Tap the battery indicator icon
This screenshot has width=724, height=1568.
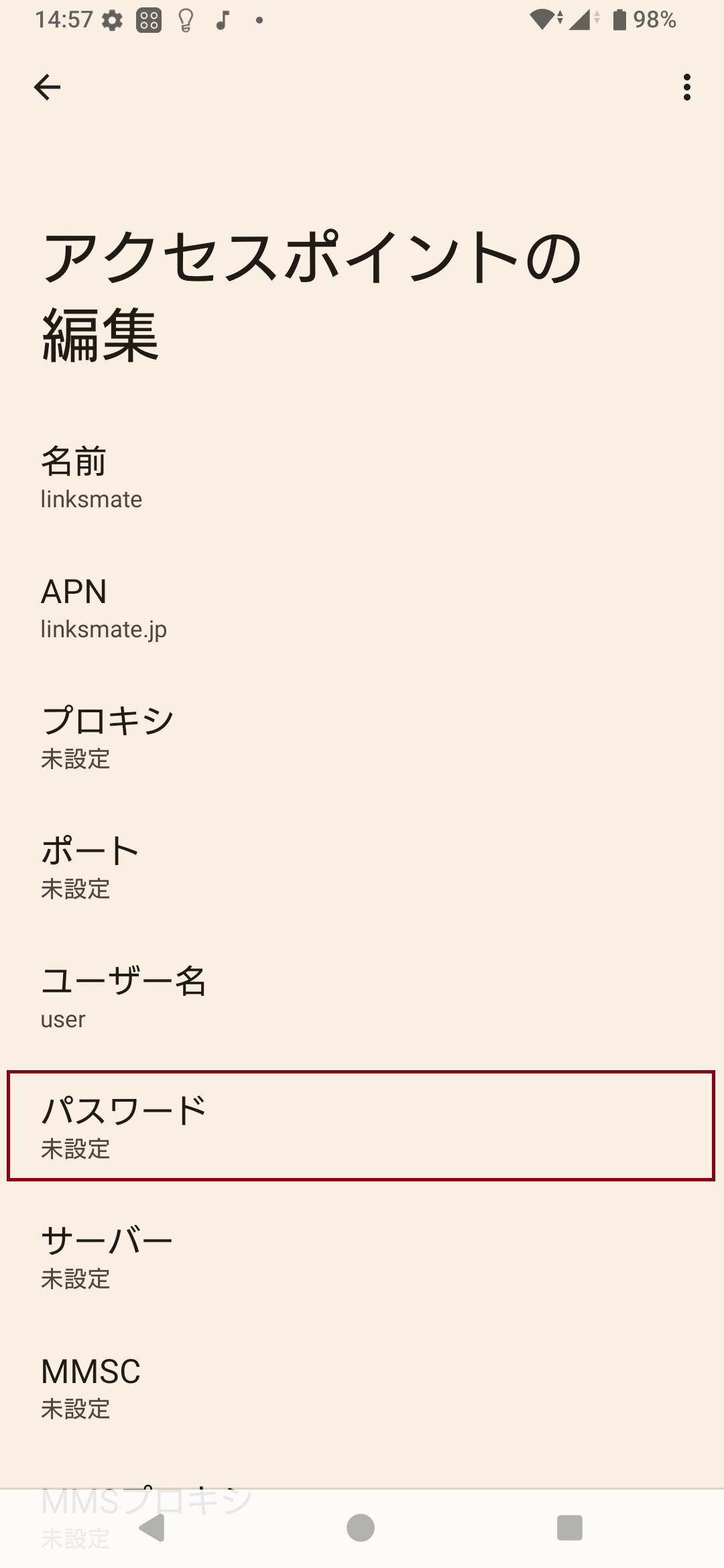pyautogui.click(x=620, y=20)
